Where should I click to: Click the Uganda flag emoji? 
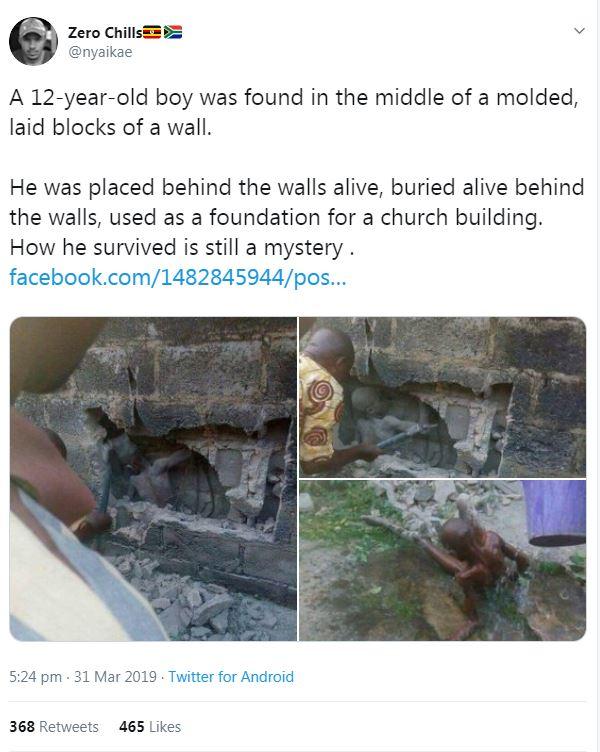click(152, 32)
